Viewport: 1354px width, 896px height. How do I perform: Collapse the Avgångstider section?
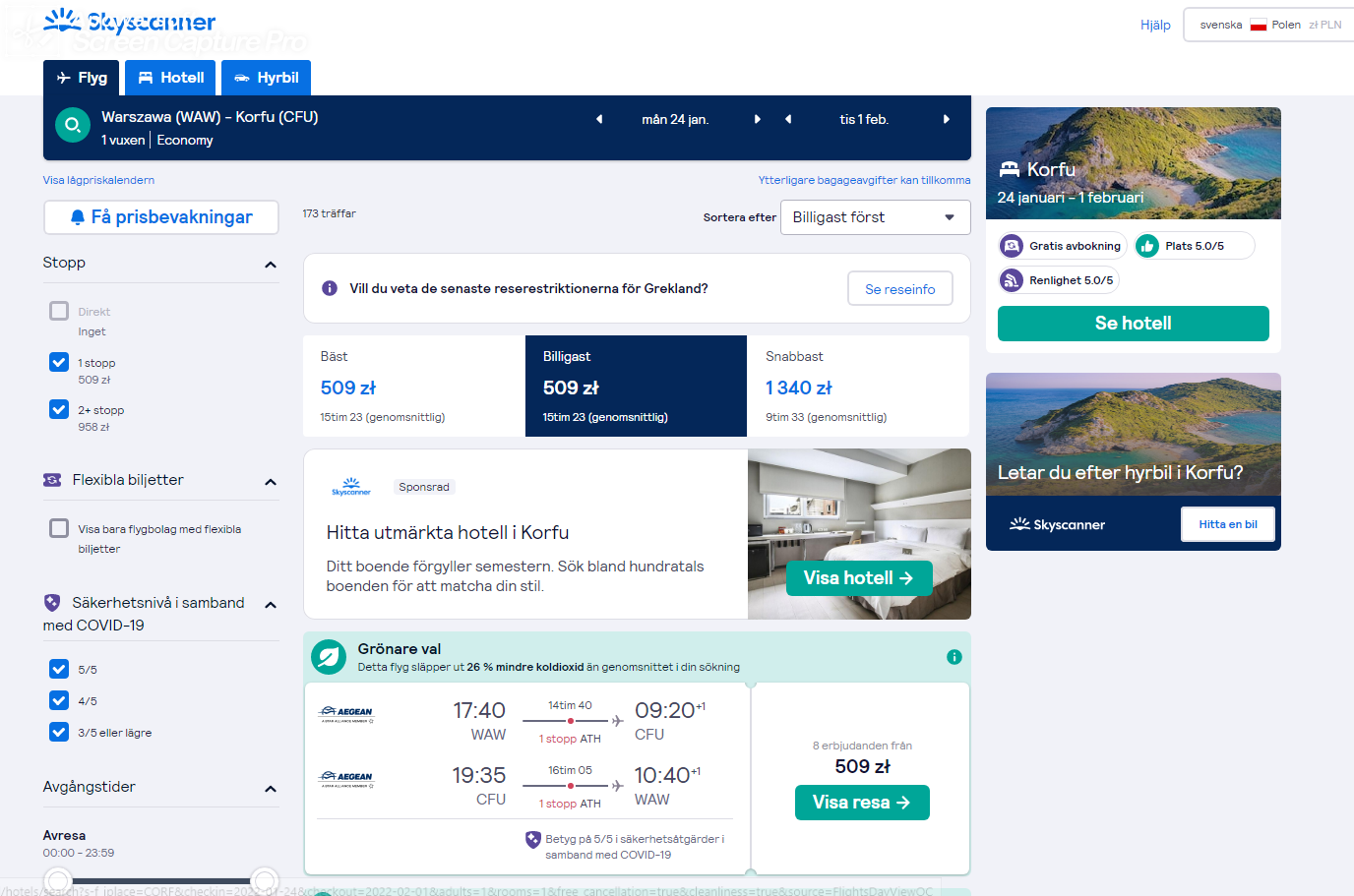(271, 789)
